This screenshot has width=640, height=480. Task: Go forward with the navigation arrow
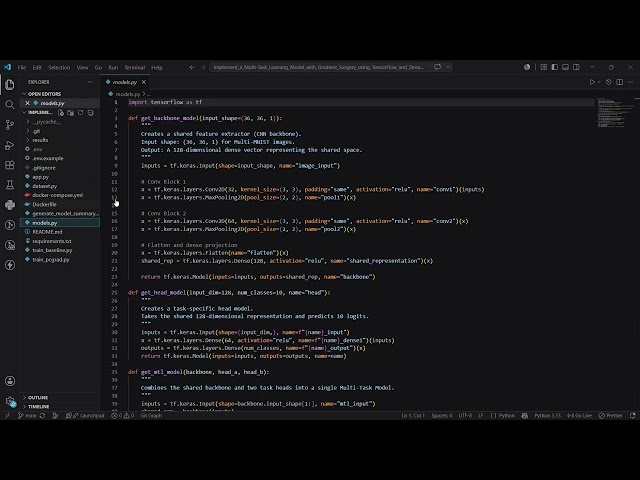point(203,67)
